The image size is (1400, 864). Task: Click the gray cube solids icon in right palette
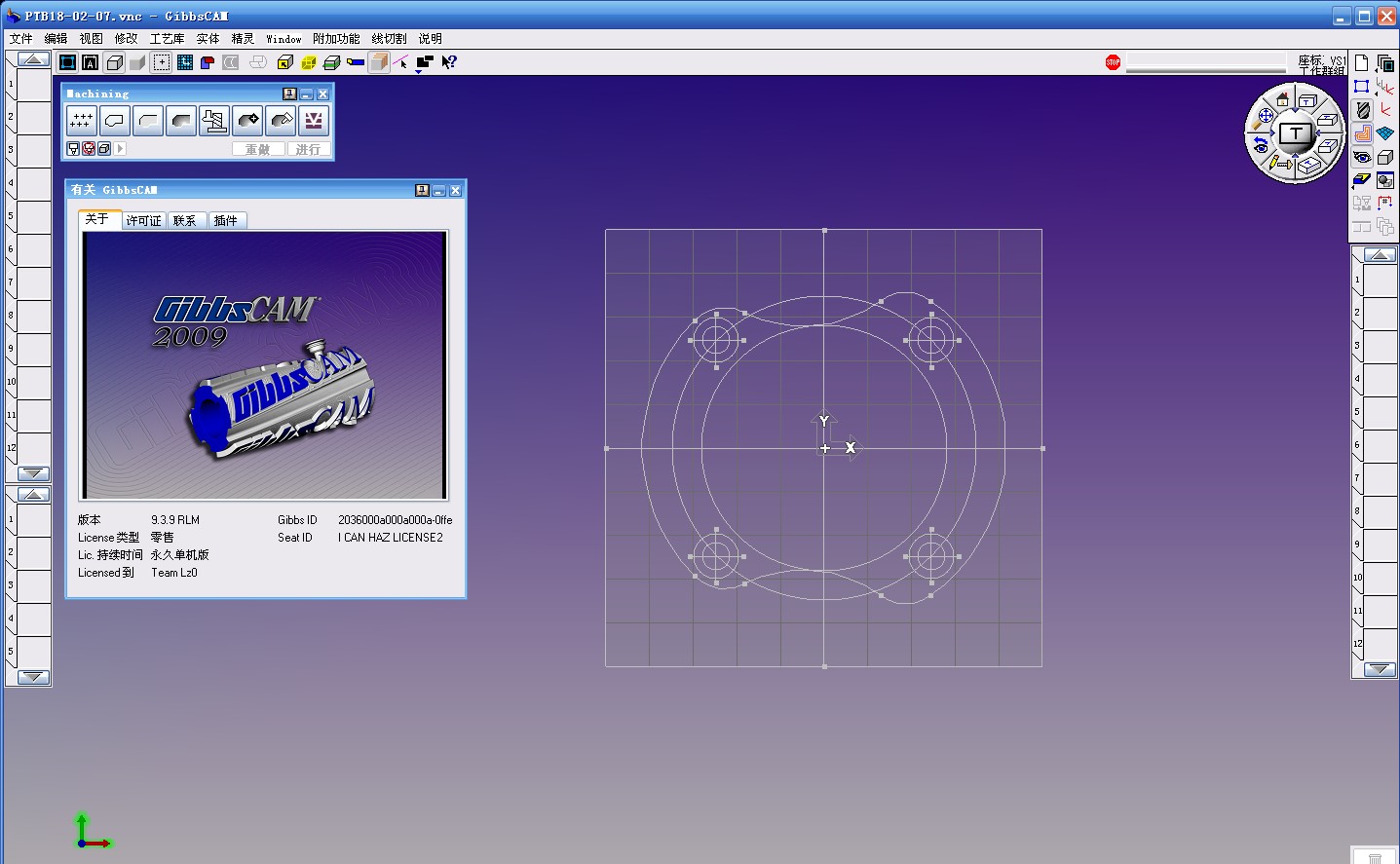[1385, 157]
